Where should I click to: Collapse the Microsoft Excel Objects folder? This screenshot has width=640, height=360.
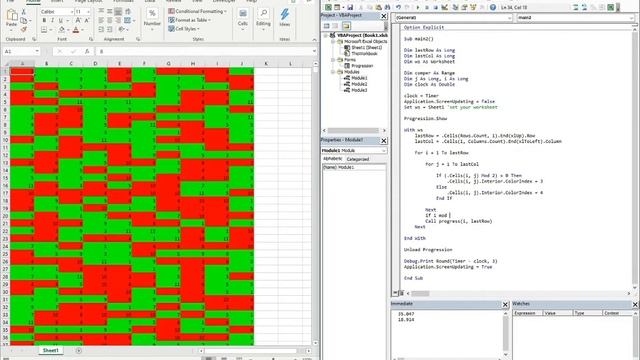tap(333, 42)
